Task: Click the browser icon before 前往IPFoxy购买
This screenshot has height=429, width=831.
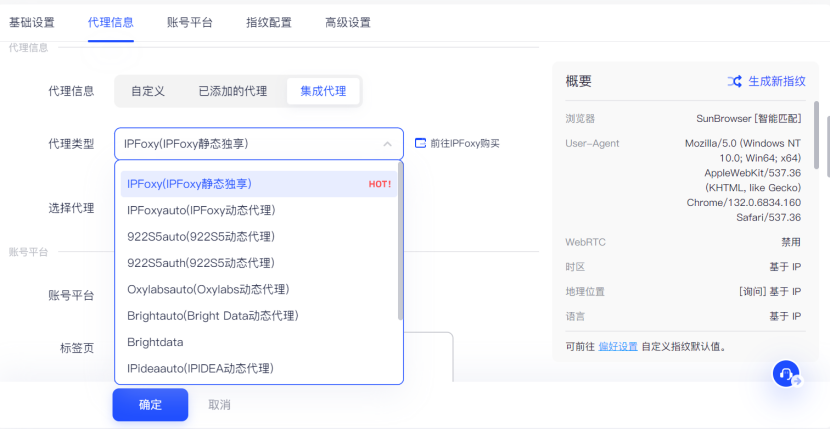Action: (420, 143)
